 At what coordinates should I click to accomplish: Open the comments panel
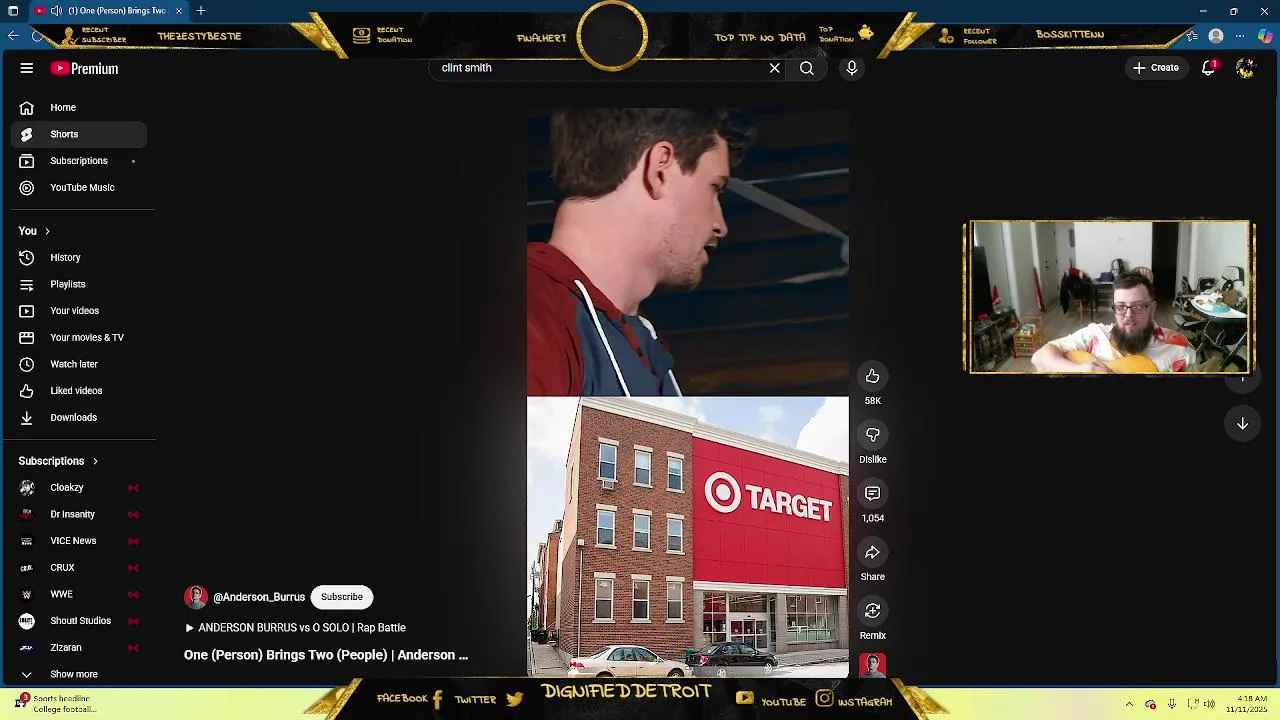coord(872,494)
